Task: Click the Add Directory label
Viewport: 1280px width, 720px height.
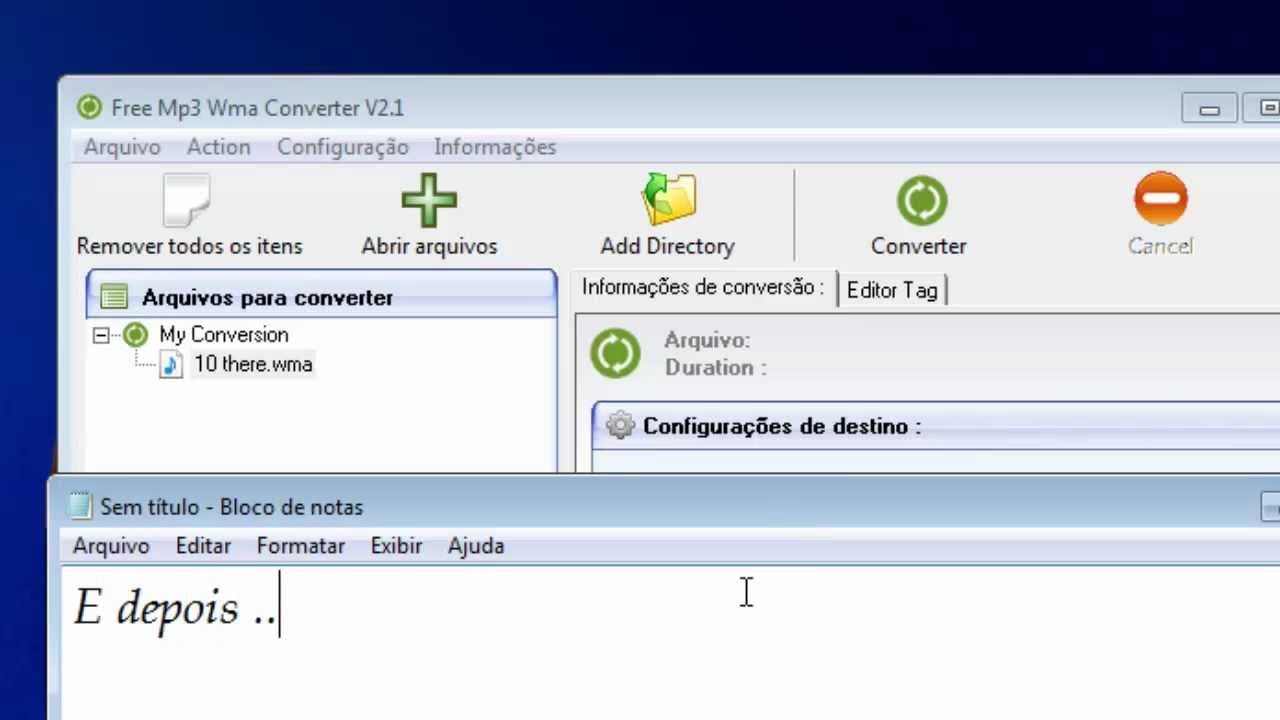Action: tap(668, 246)
